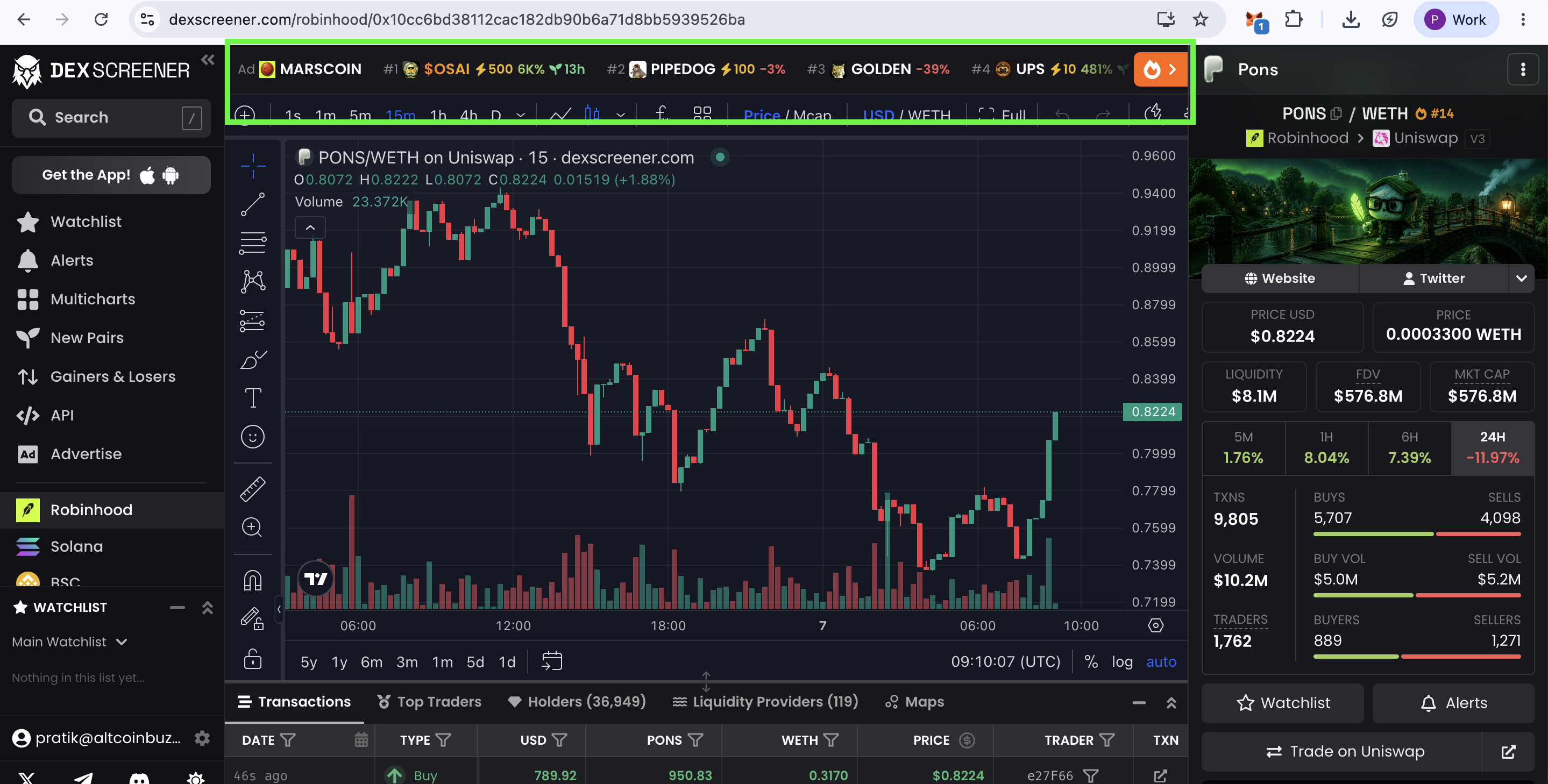Collapse the chart legend arrow
Screen dimensions: 1548x784
pos(310,227)
